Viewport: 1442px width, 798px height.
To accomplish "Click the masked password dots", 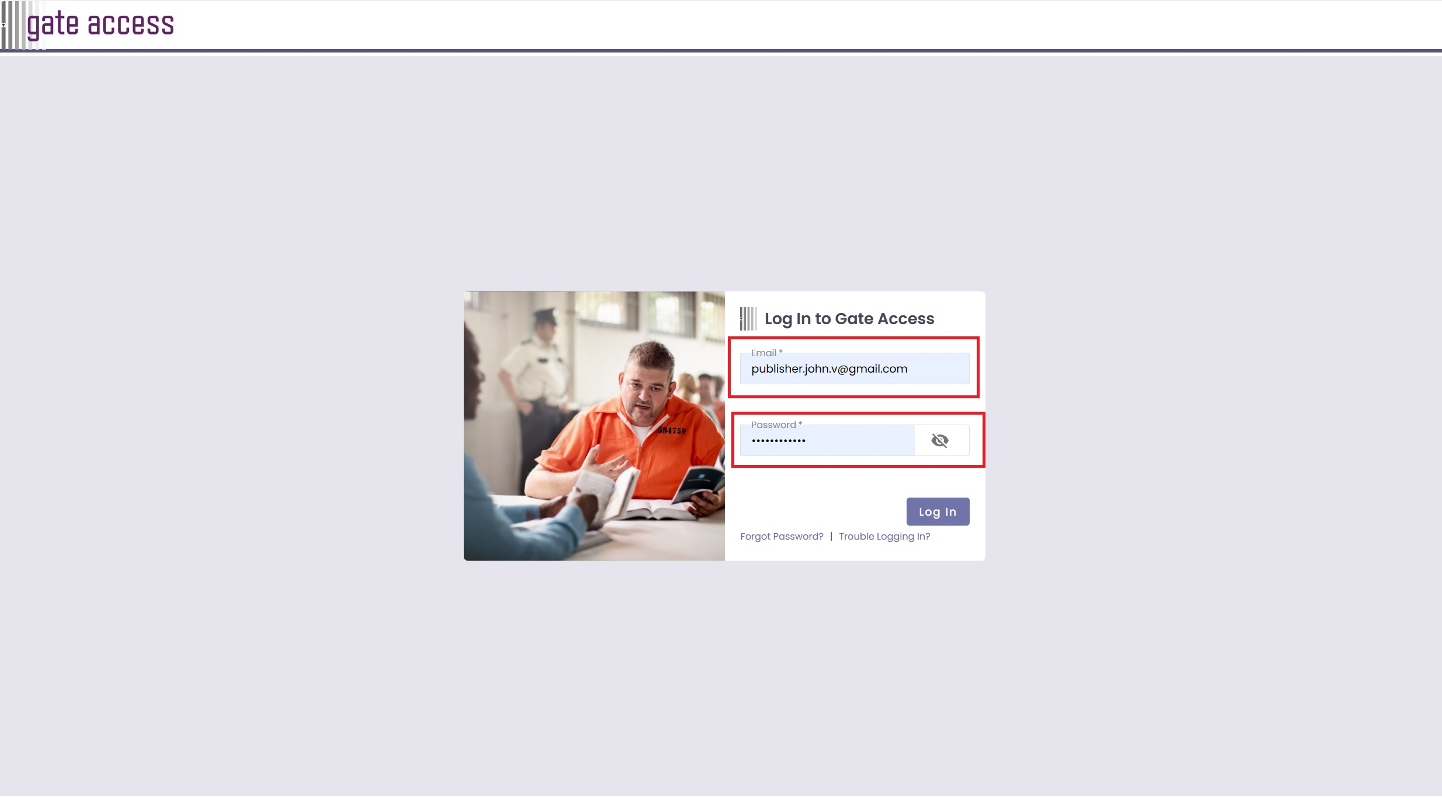I will coord(779,441).
